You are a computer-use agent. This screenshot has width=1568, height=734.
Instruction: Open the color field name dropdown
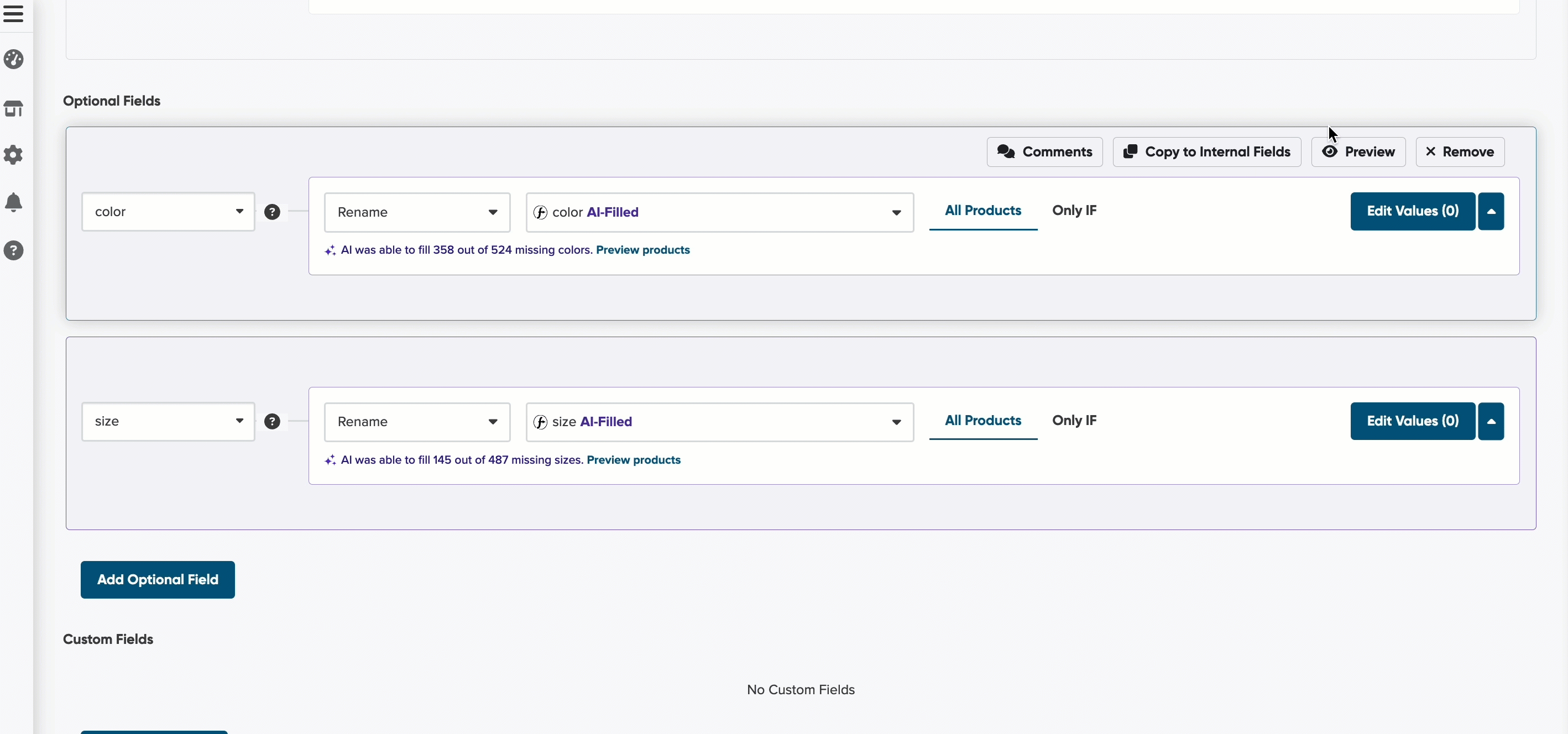coord(168,212)
